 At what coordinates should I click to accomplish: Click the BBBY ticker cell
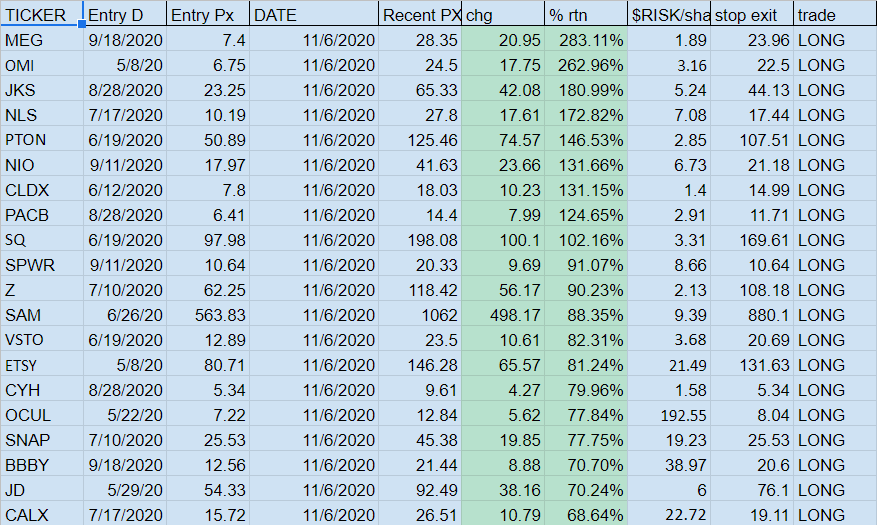[x=42, y=465]
